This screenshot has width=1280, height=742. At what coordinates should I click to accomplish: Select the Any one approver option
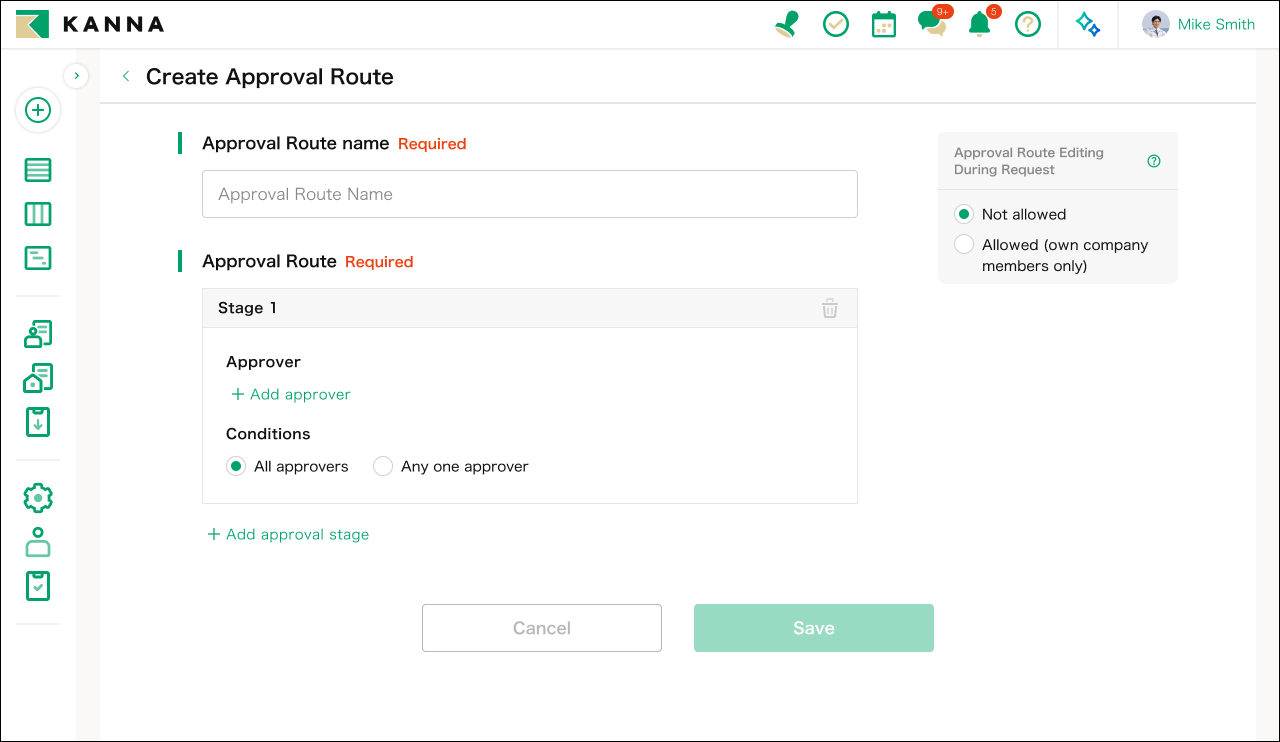(451, 466)
